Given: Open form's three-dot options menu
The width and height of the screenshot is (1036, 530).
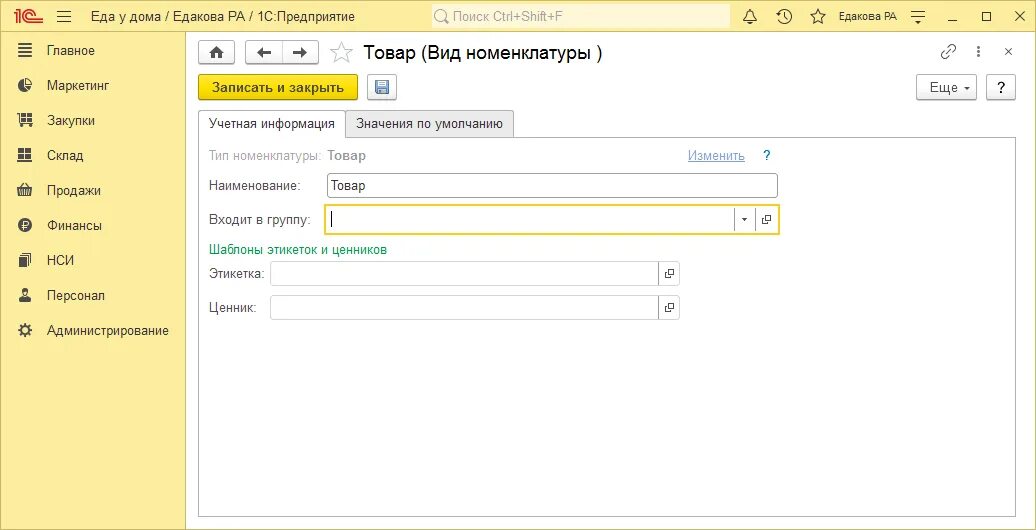Looking at the screenshot, I should 979,52.
